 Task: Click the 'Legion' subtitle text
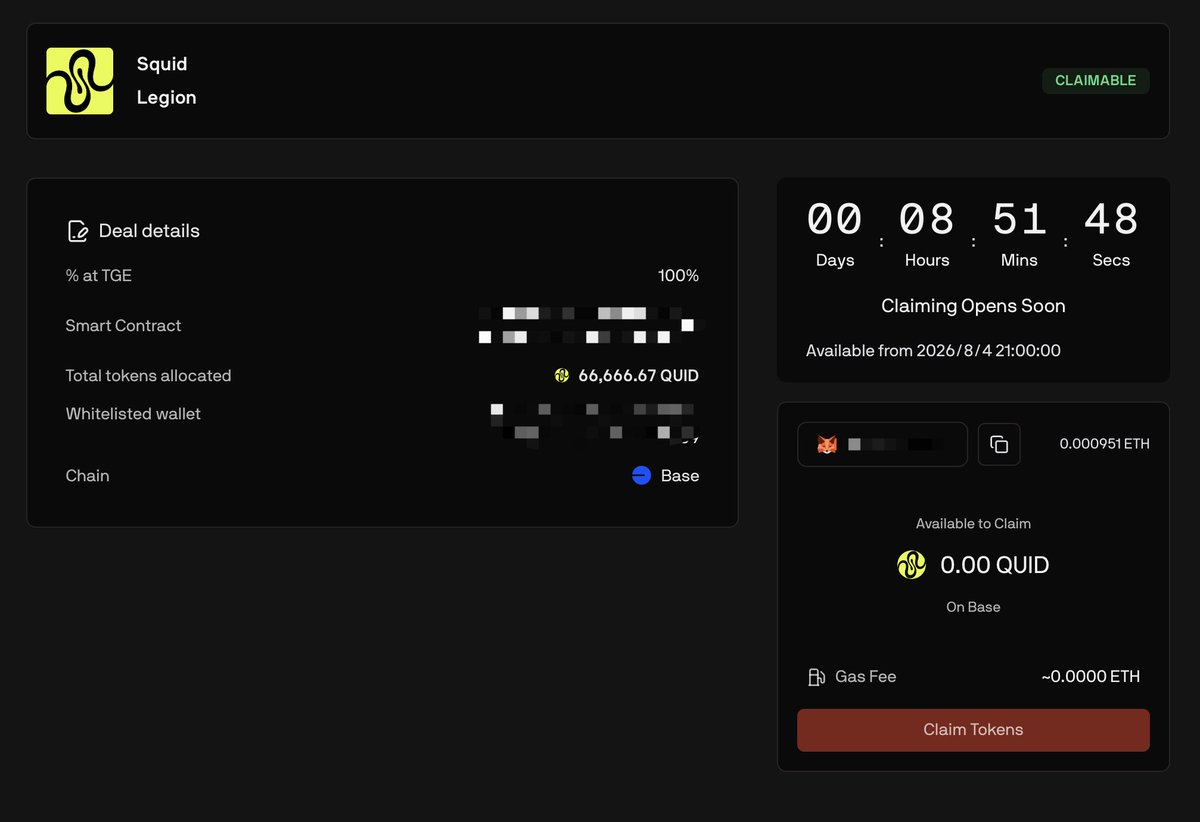click(x=166, y=98)
